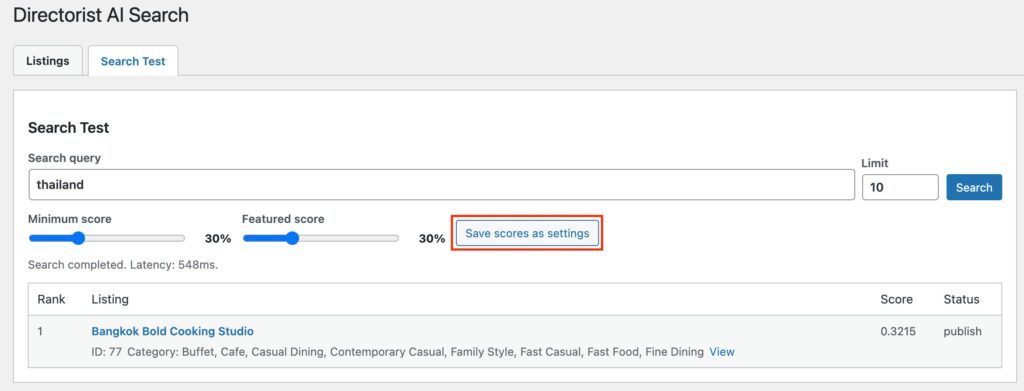Click the Directorist AI Search page title
Image resolution: width=1024 pixels, height=391 pixels.
point(101,16)
